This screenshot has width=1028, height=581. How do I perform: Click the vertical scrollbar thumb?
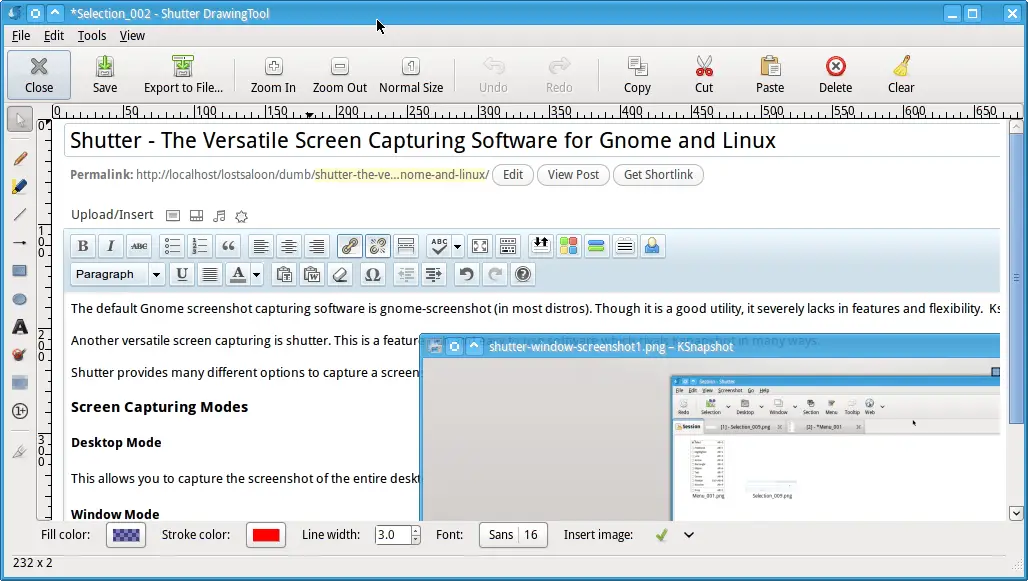1016,278
